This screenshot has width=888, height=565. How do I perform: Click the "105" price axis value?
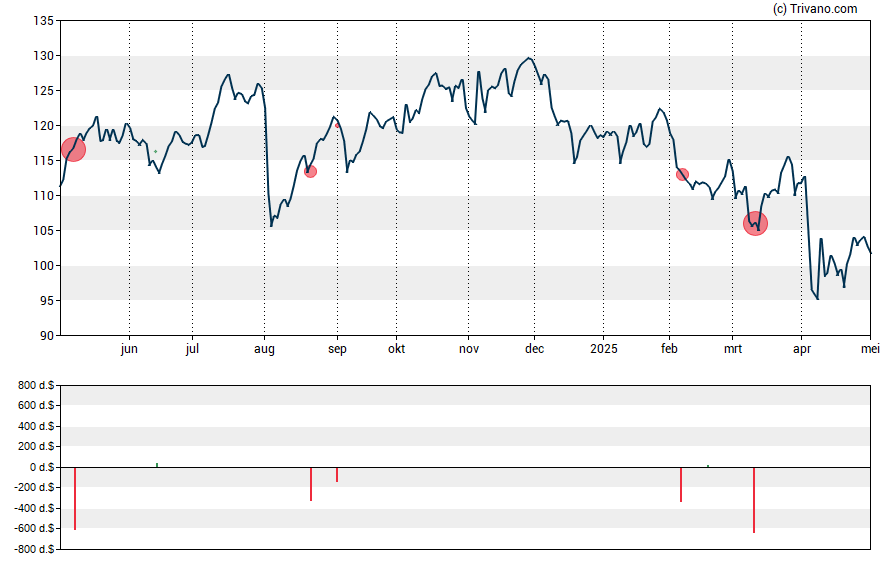44,230
